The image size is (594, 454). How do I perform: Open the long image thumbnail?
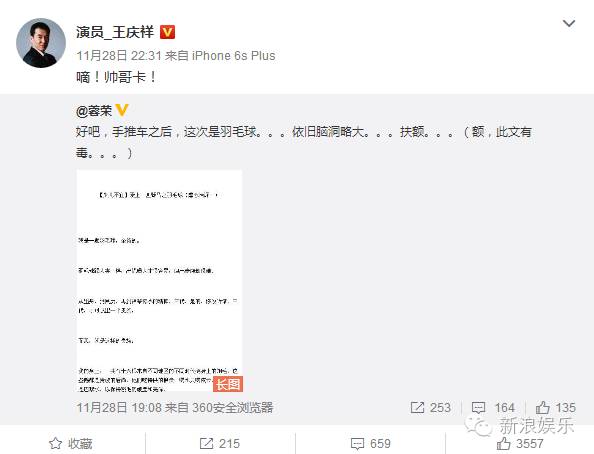click(159, 280)
